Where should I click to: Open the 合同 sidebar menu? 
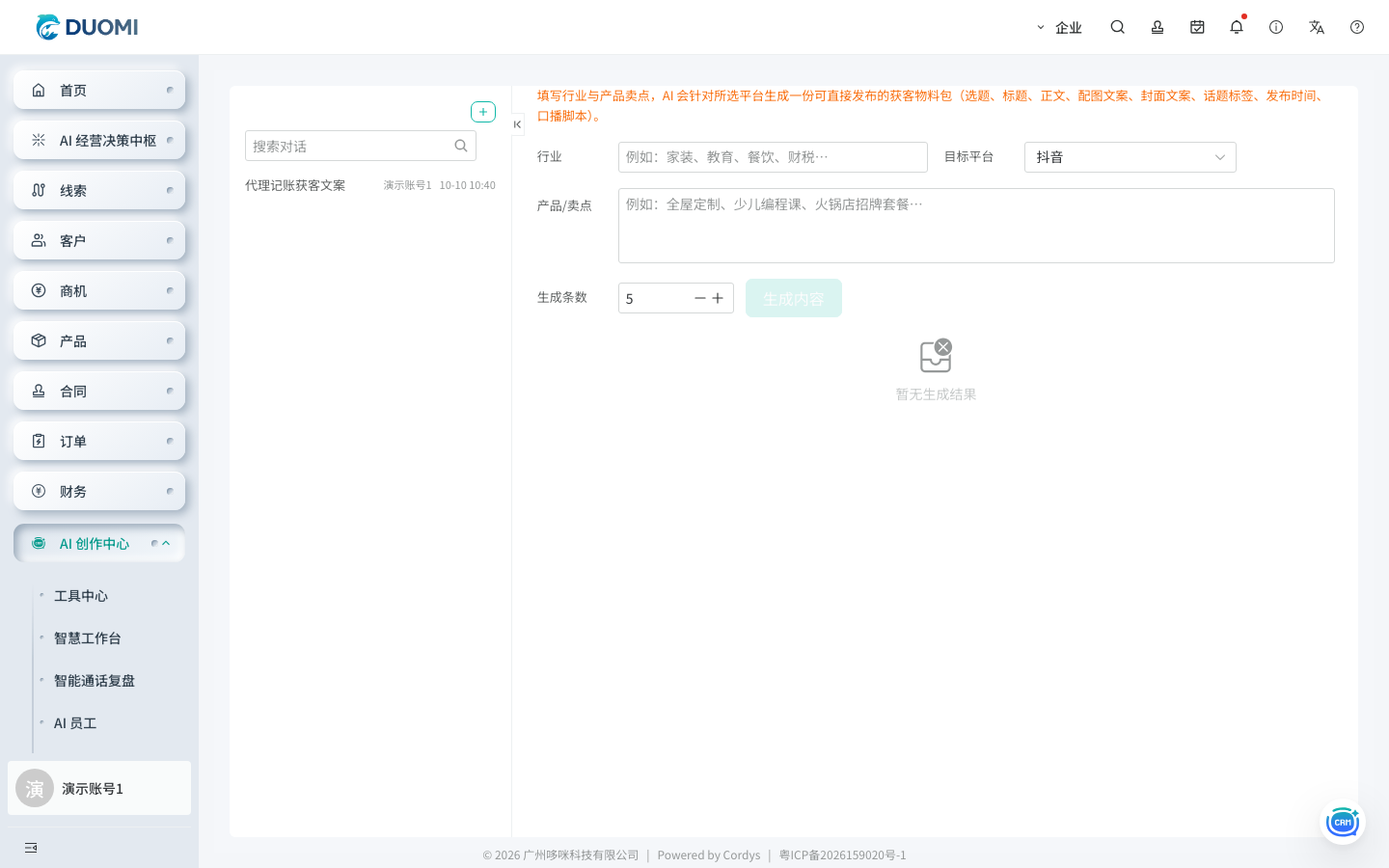(99, 391)
